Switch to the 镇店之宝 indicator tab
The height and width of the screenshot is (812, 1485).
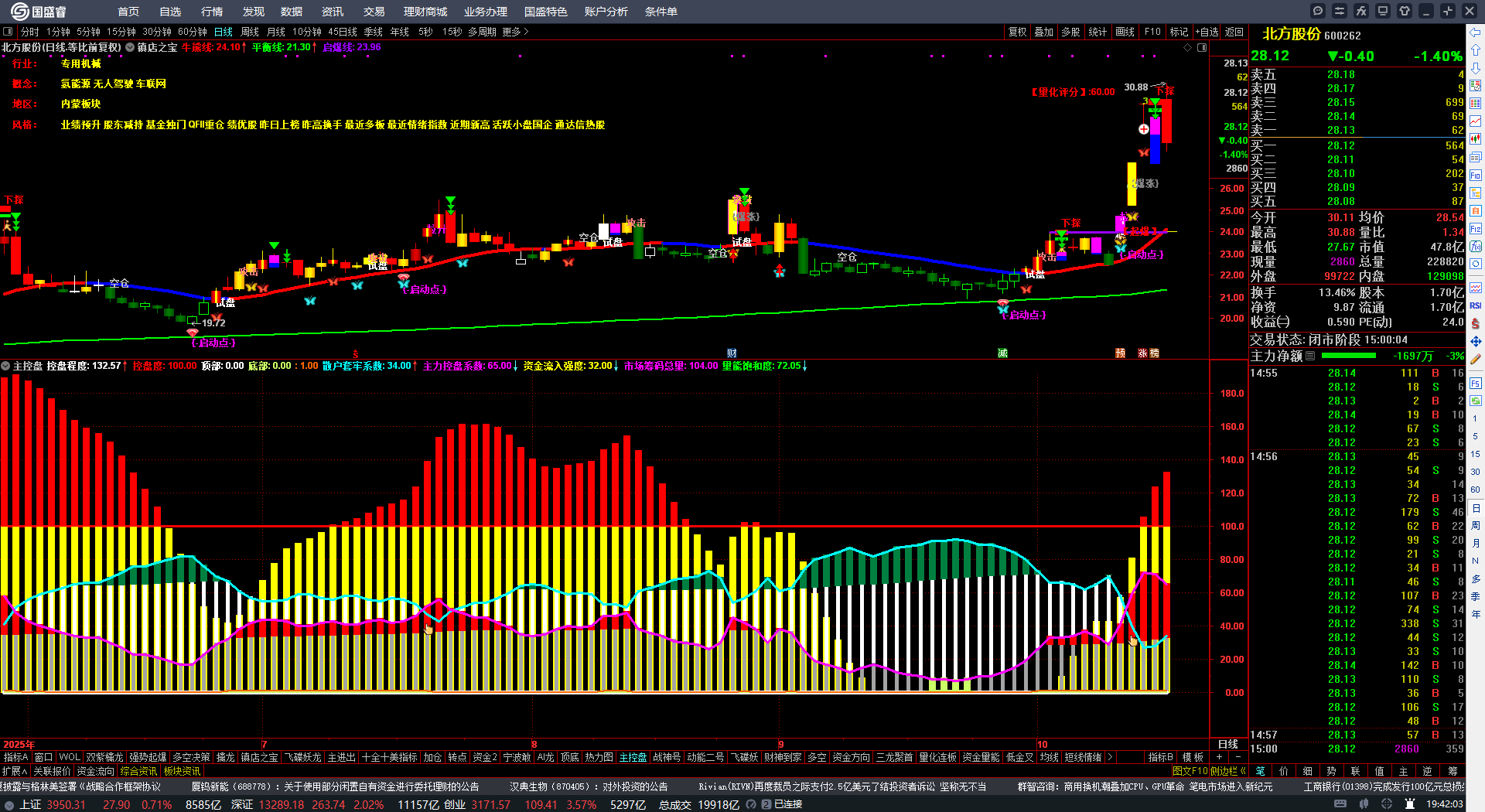[259, 757]
